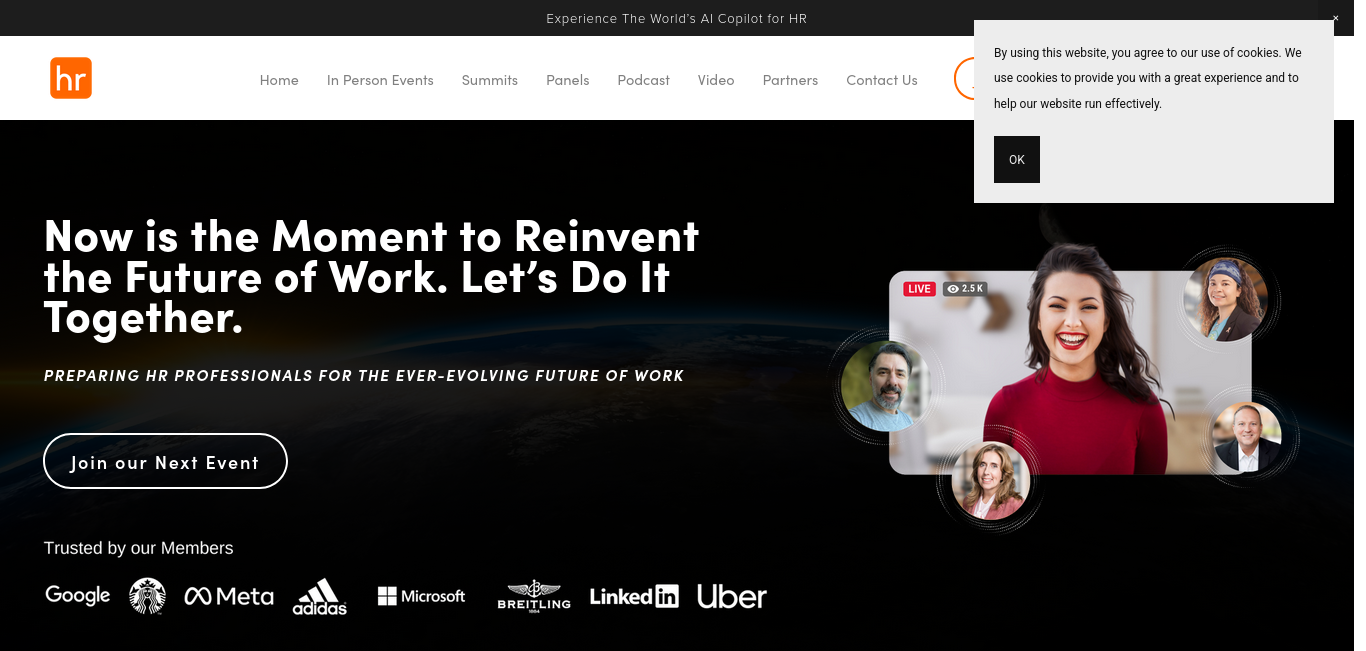Click the Starbucks logo
Image resolution: width=1366 pixels, height=651 pixels.
pos(147,596)
